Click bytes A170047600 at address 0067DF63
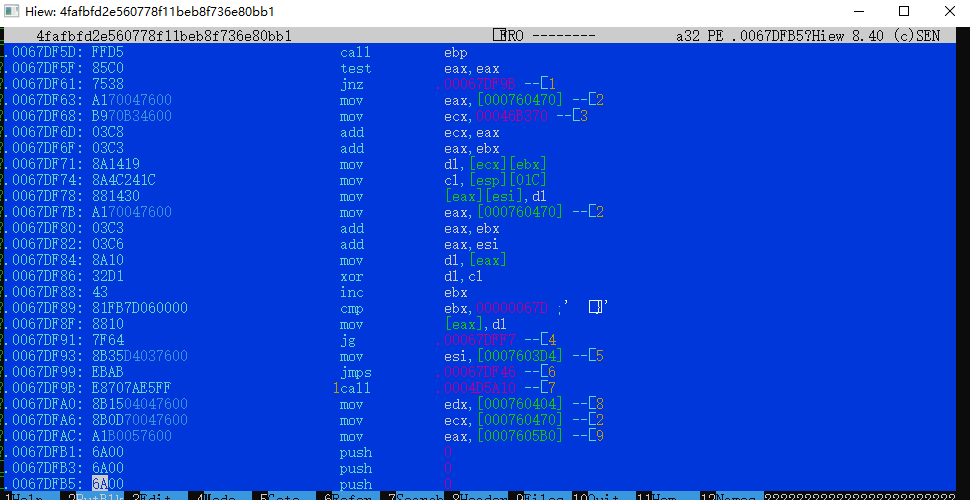970x500 pixels. [x=132, y=100]
